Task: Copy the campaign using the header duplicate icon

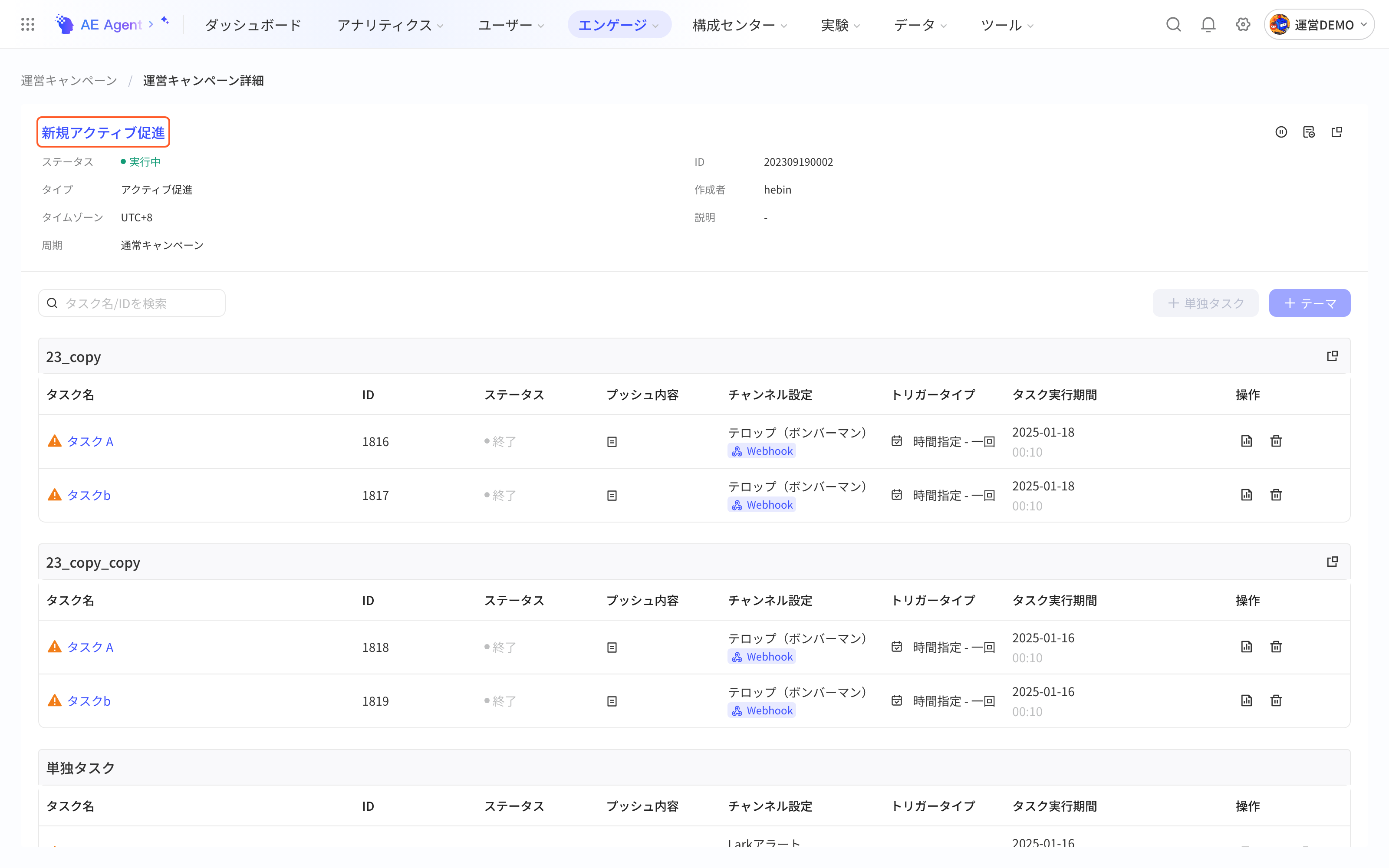Action: (x=1337, y=132)
